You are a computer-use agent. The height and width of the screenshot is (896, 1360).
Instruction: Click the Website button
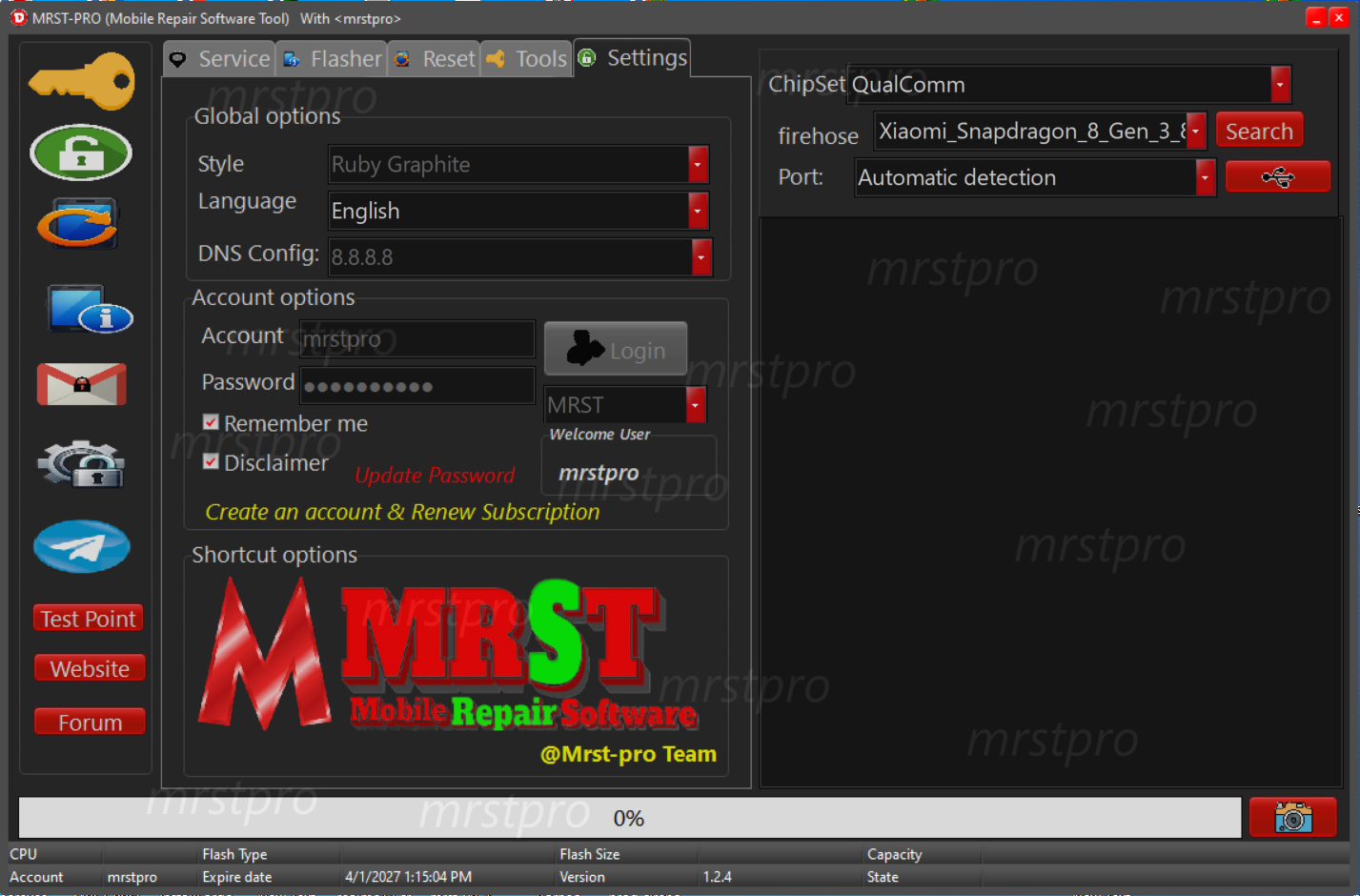tap(90, 668)
